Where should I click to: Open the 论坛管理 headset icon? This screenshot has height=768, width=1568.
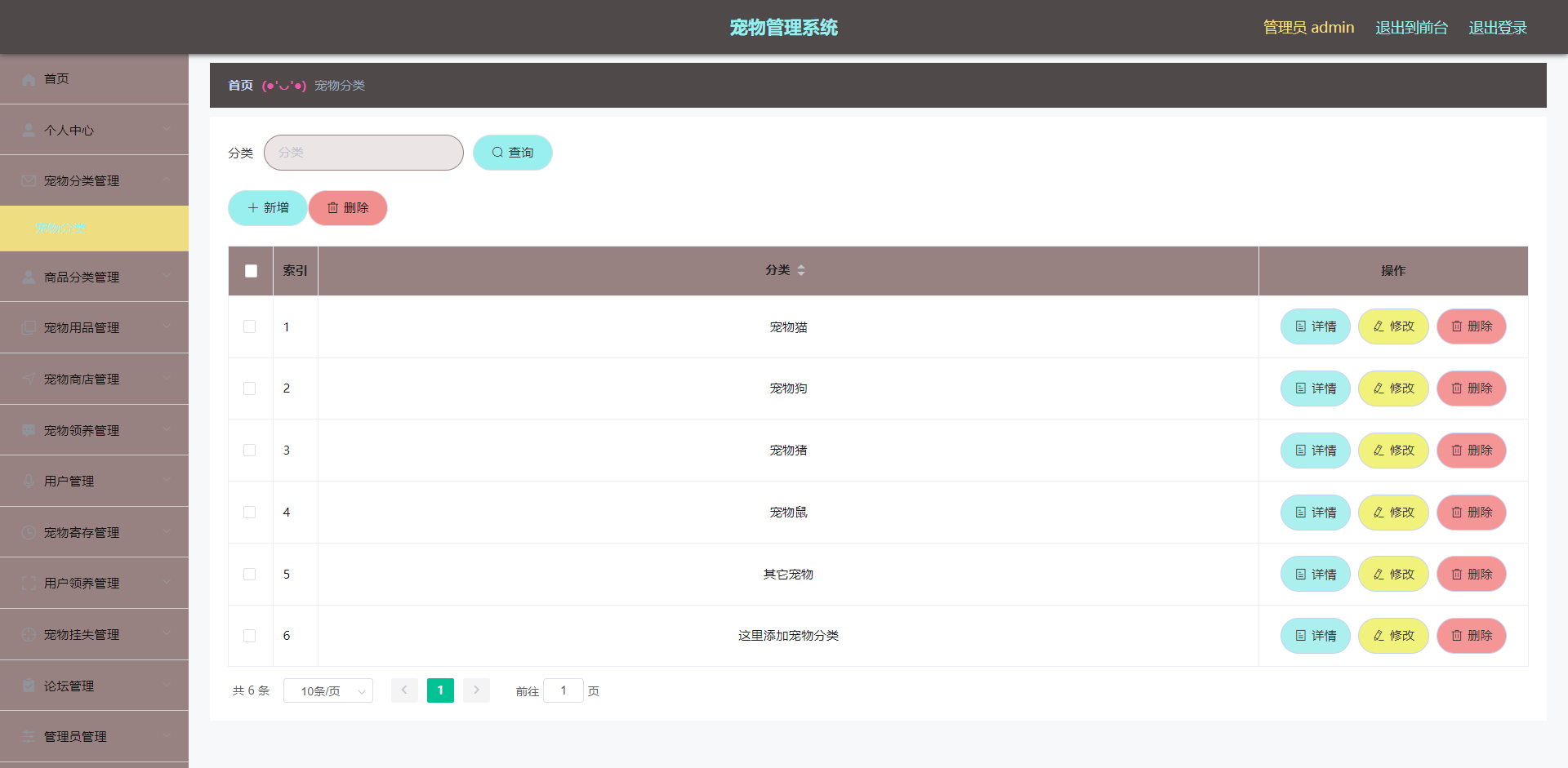[28, 686]
